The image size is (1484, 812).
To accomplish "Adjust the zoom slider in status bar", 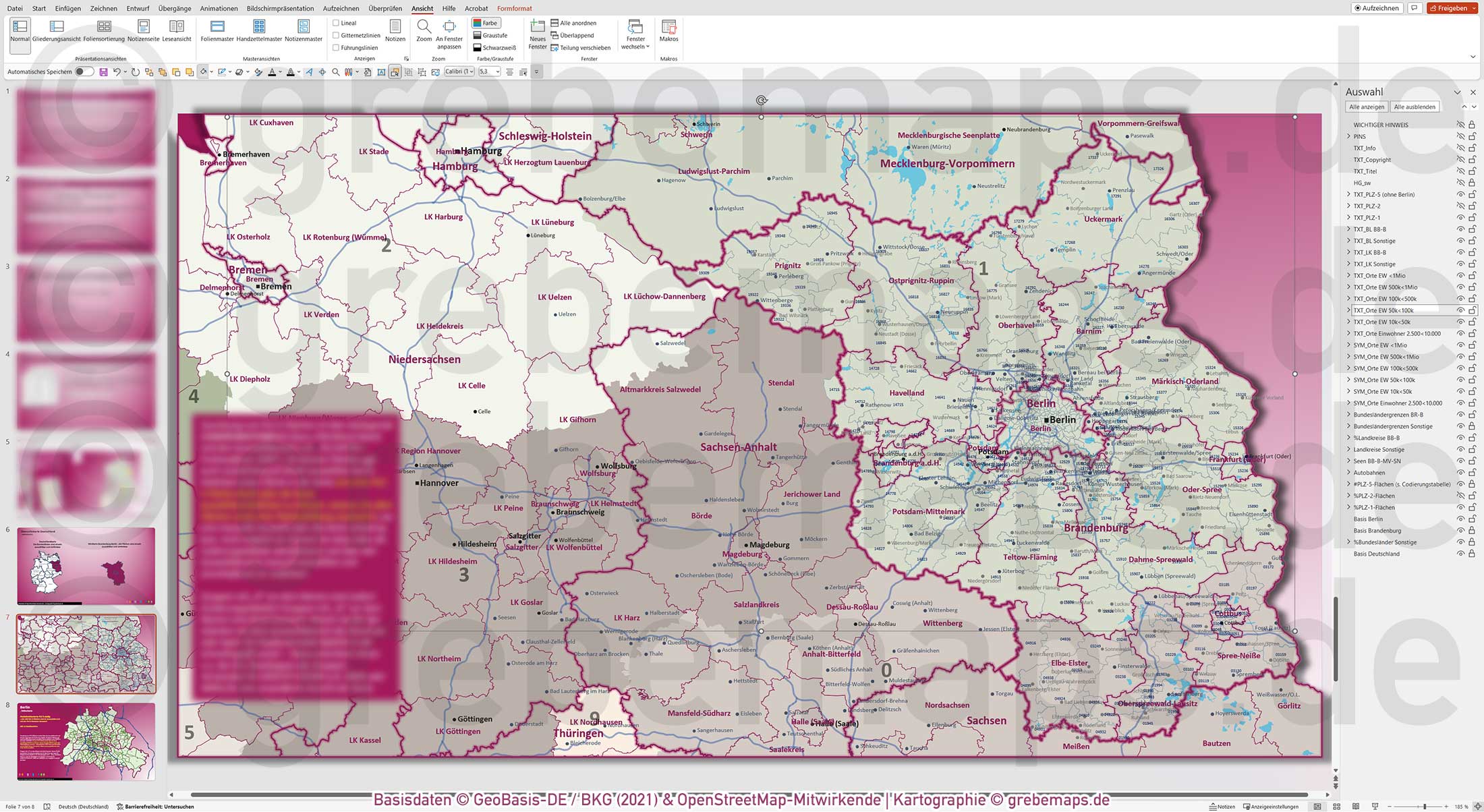I will (x=1425, y=807).
